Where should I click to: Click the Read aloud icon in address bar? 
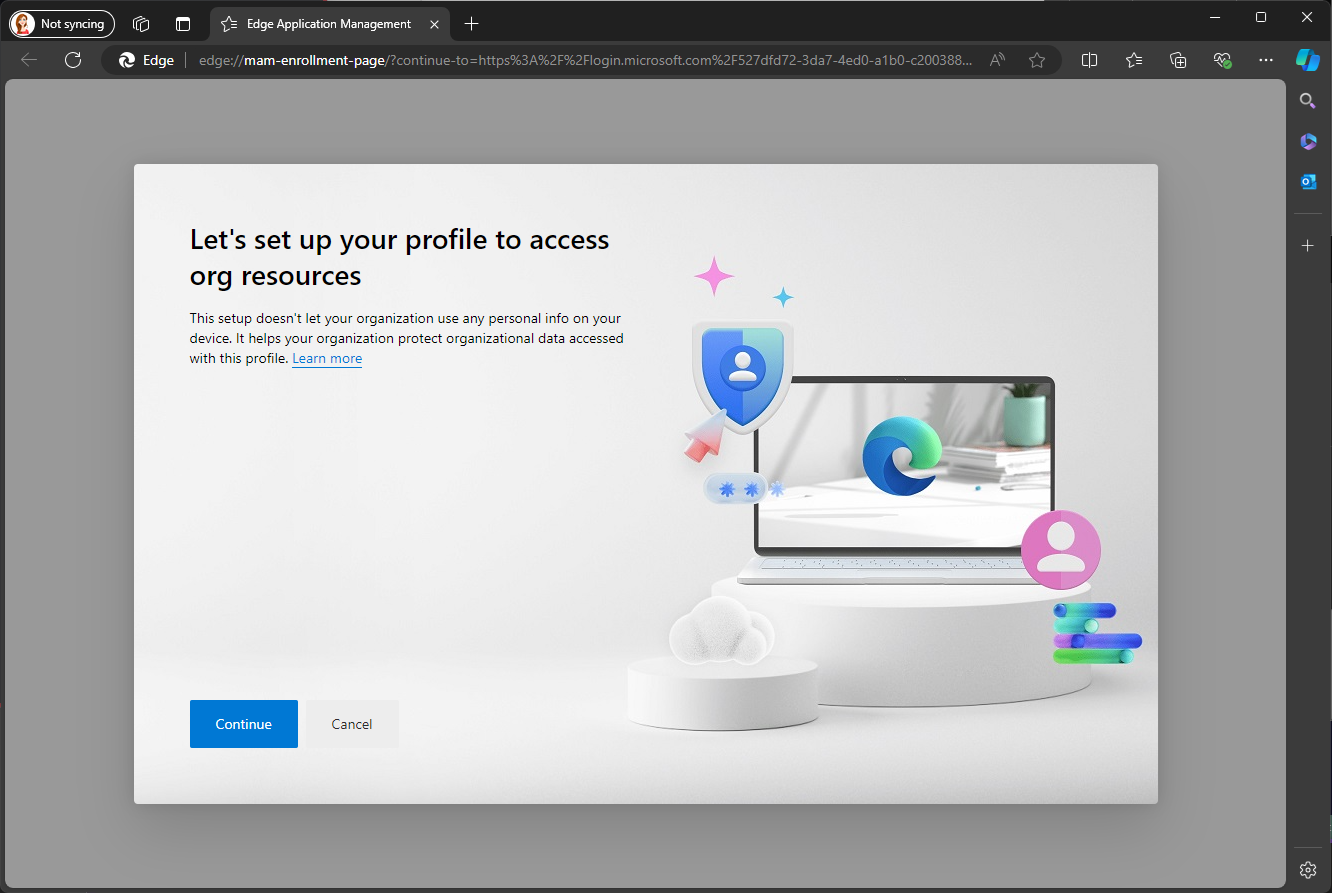pos(997,60)
